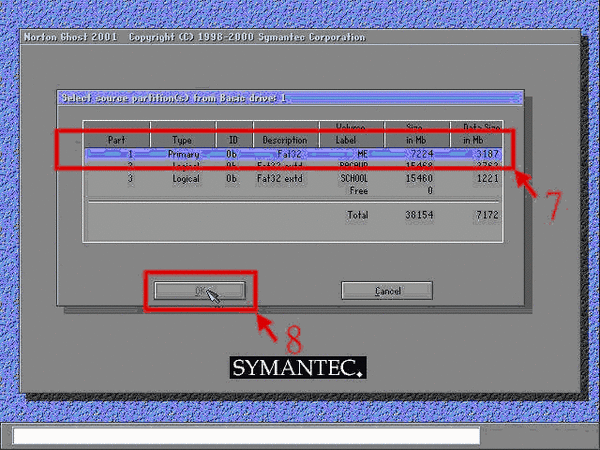Click the Free space row label
The width and height of the screenshot is (600, 450).
[359, 191]
